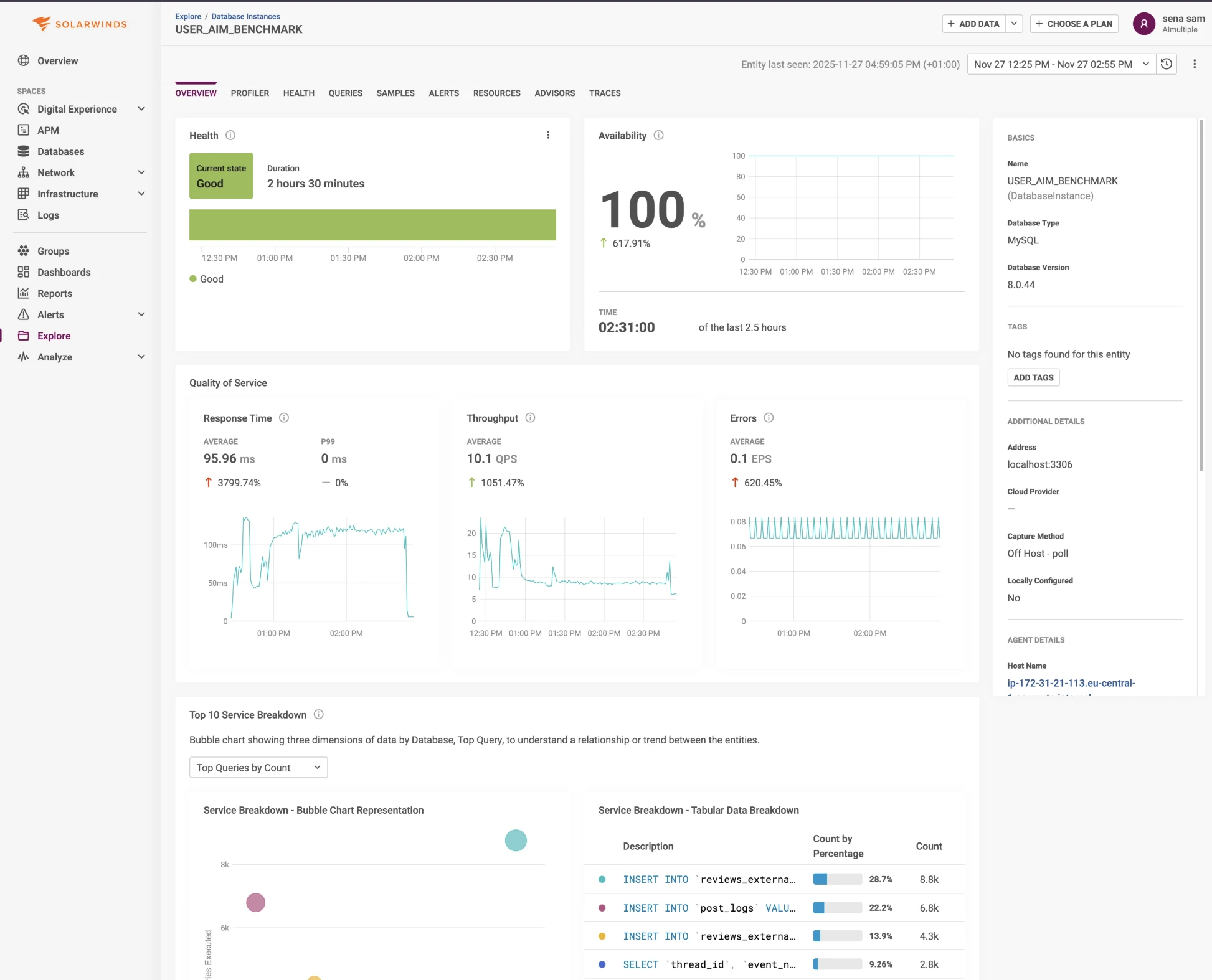
Task: Click the user avatar icon
Action: [1144, 24]
